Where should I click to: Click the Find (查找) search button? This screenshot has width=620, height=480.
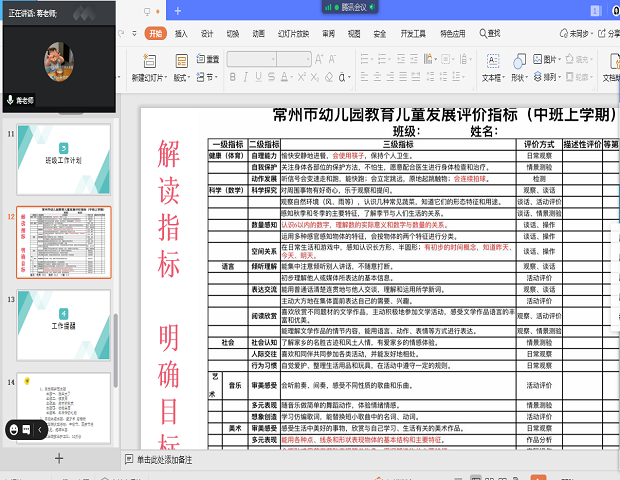click(489, 33)
